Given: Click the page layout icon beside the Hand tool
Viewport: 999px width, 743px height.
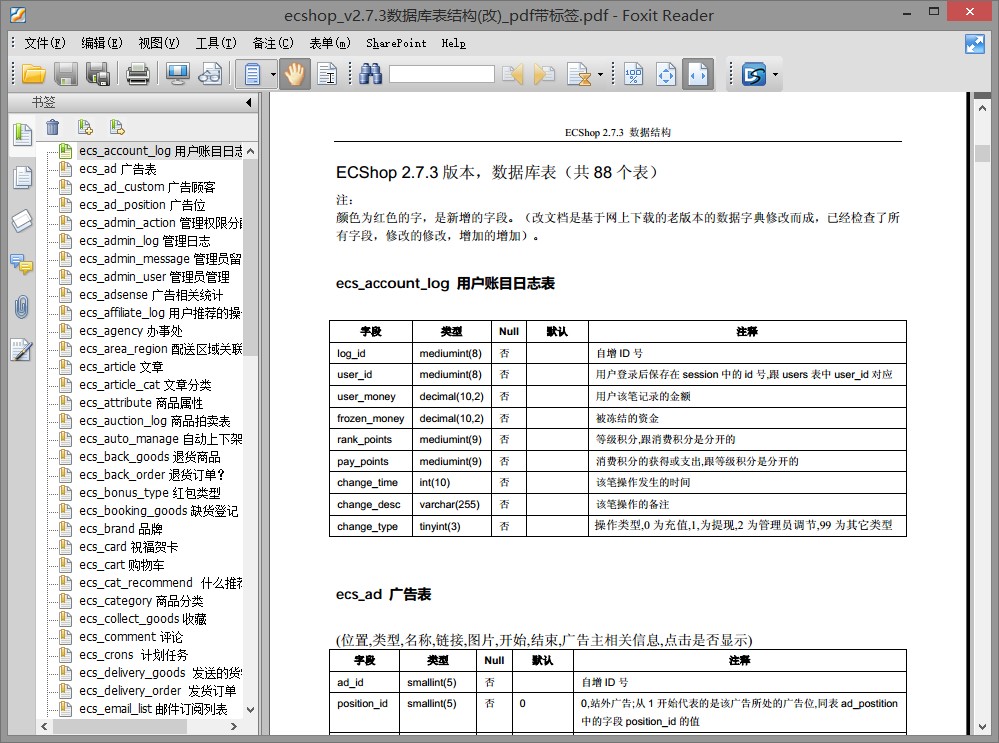Looking at the screenshot, I should coord(252,75).
